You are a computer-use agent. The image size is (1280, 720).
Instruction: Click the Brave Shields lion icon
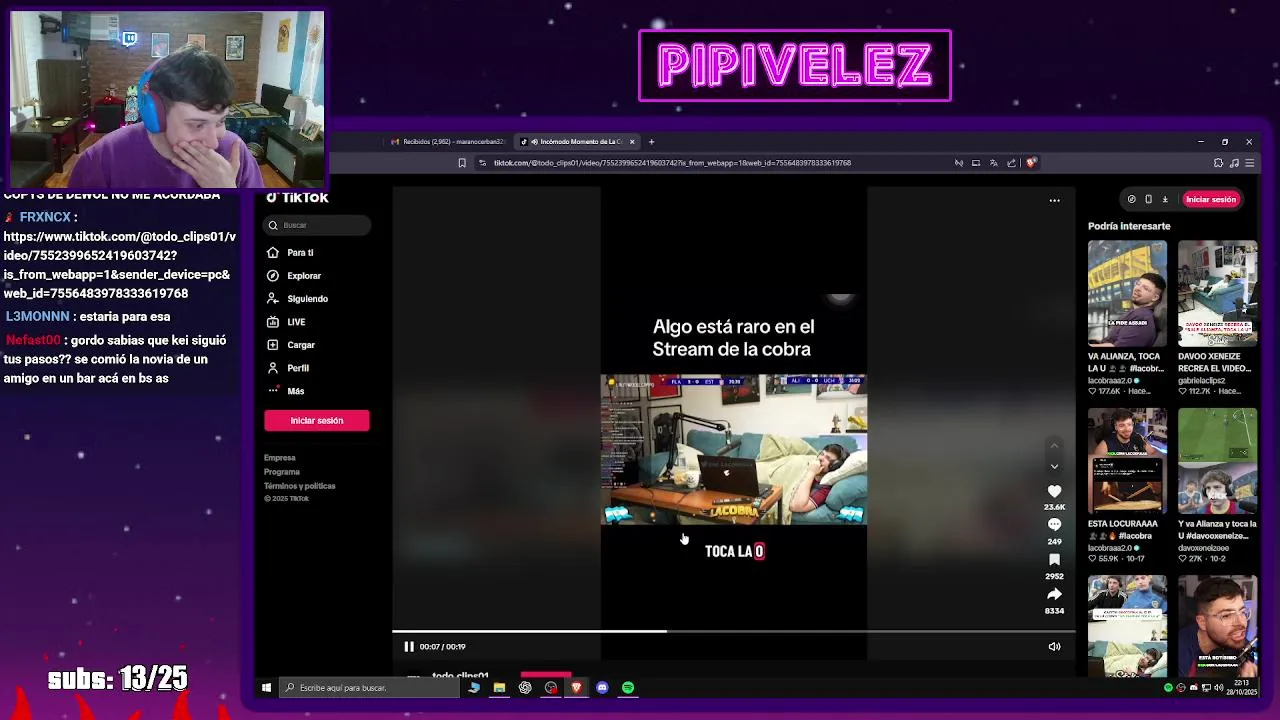[x=1031, y=163]
